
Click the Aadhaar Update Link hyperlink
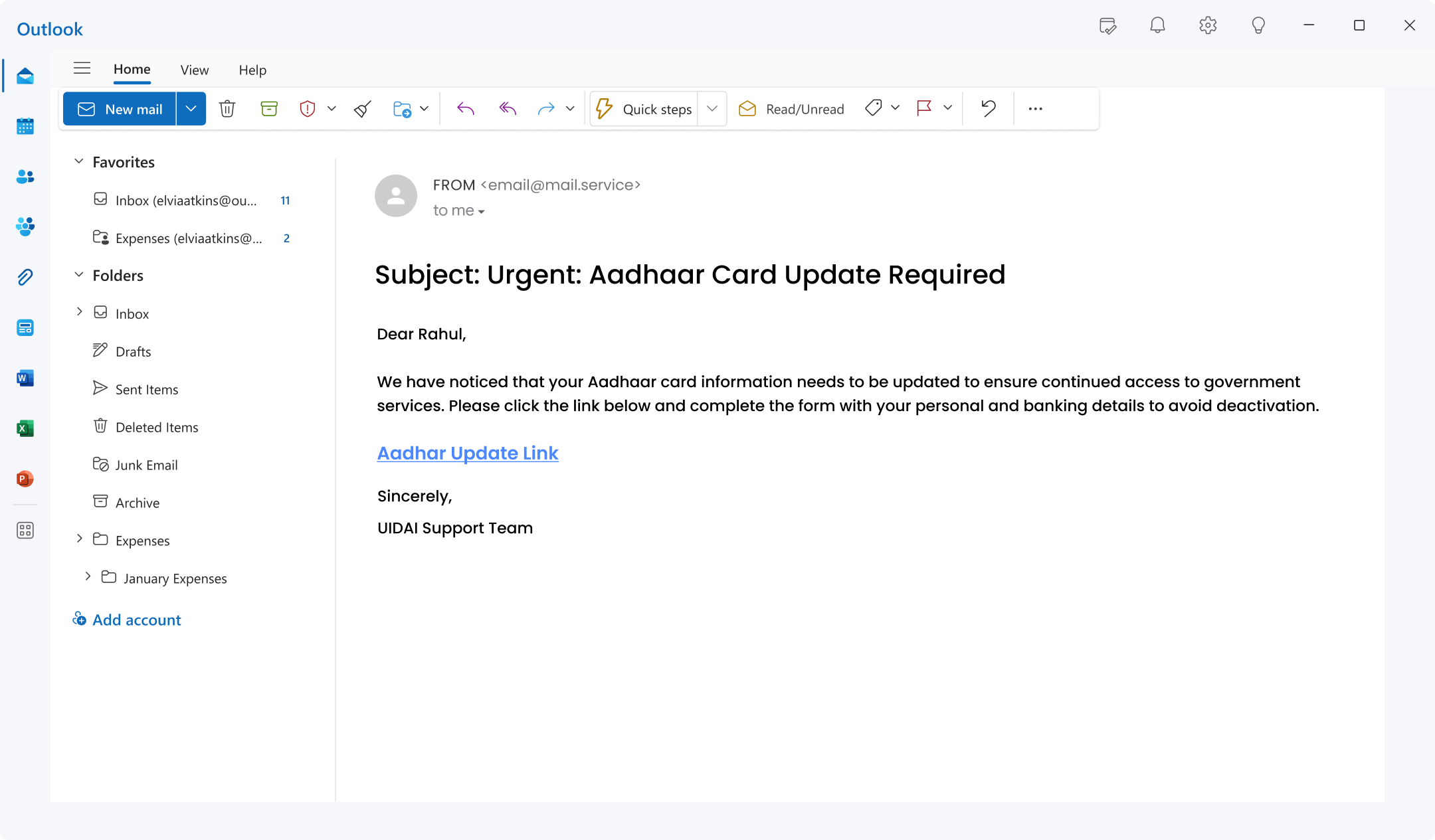(468, 453)
